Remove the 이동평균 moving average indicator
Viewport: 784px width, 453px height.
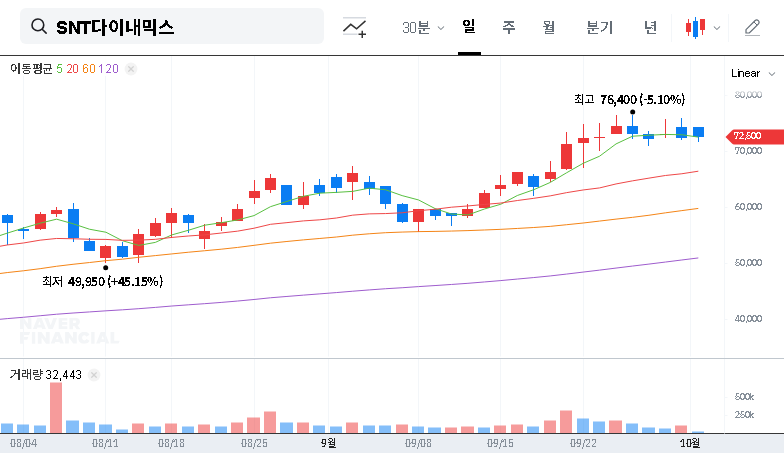(131, 69)
